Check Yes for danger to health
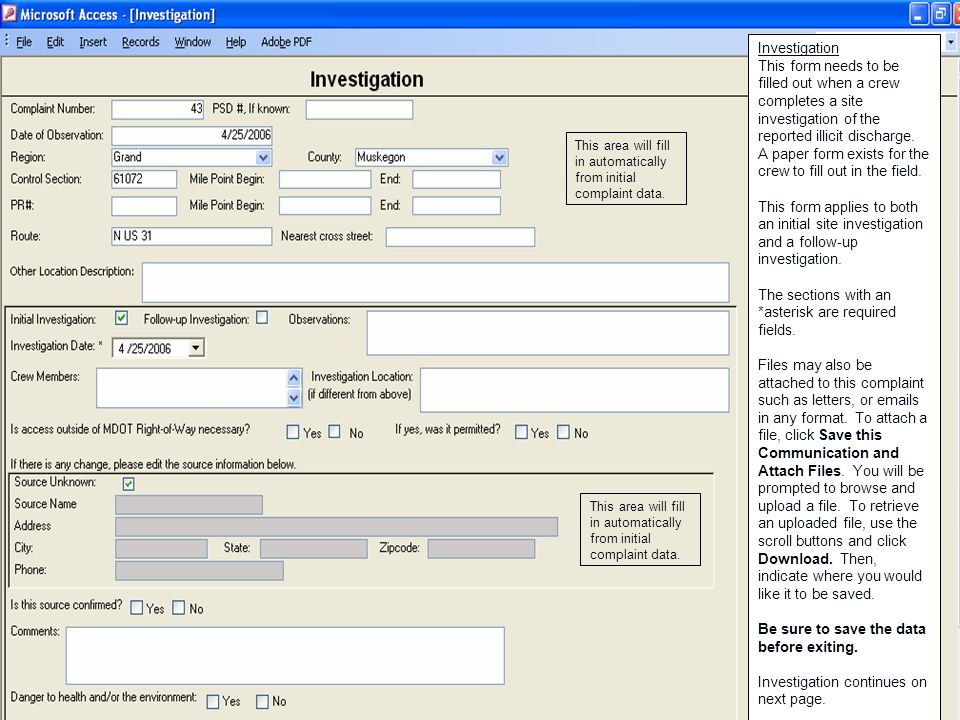960x720 pixels. click(x=212, y=702)
